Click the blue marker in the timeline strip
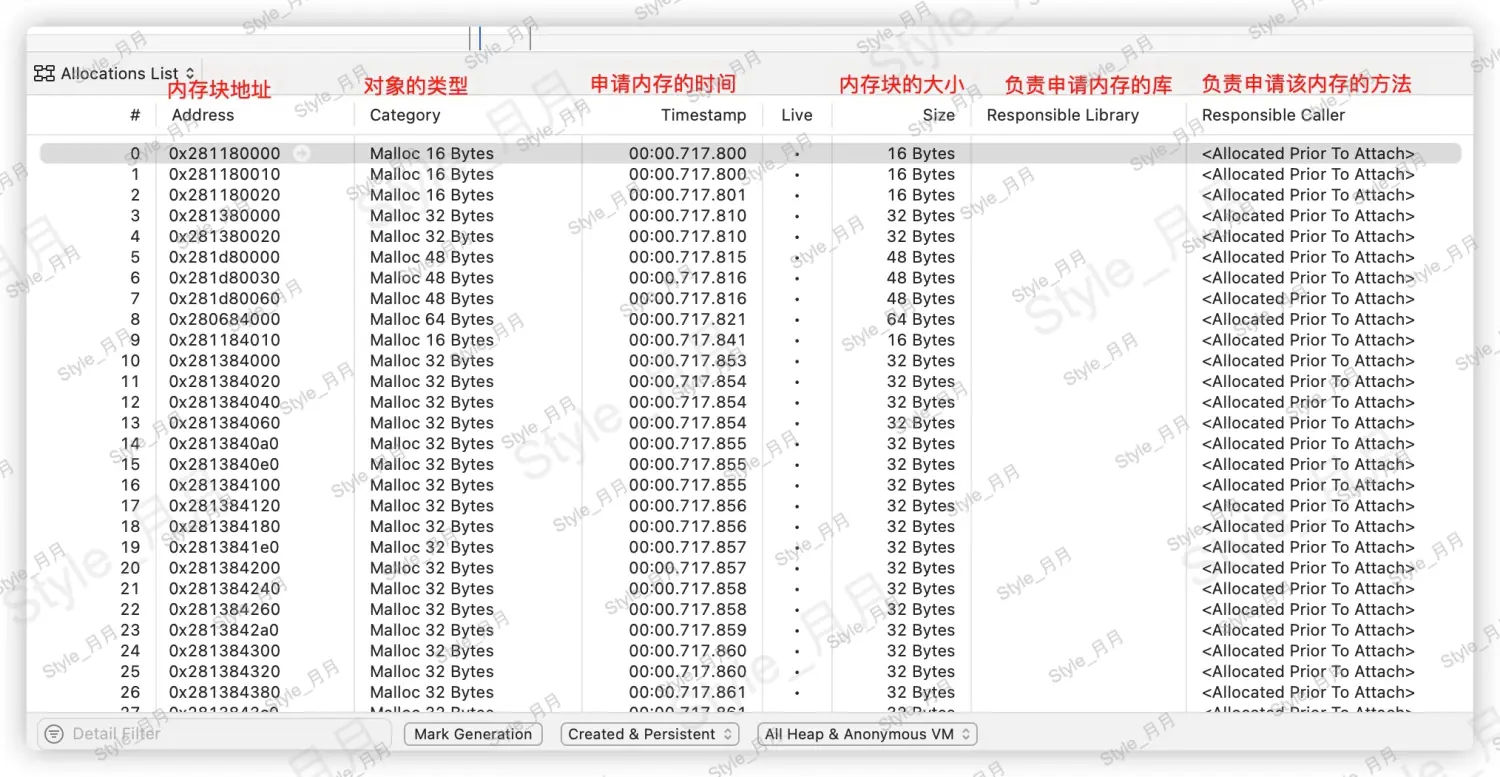 pos(480,38)
